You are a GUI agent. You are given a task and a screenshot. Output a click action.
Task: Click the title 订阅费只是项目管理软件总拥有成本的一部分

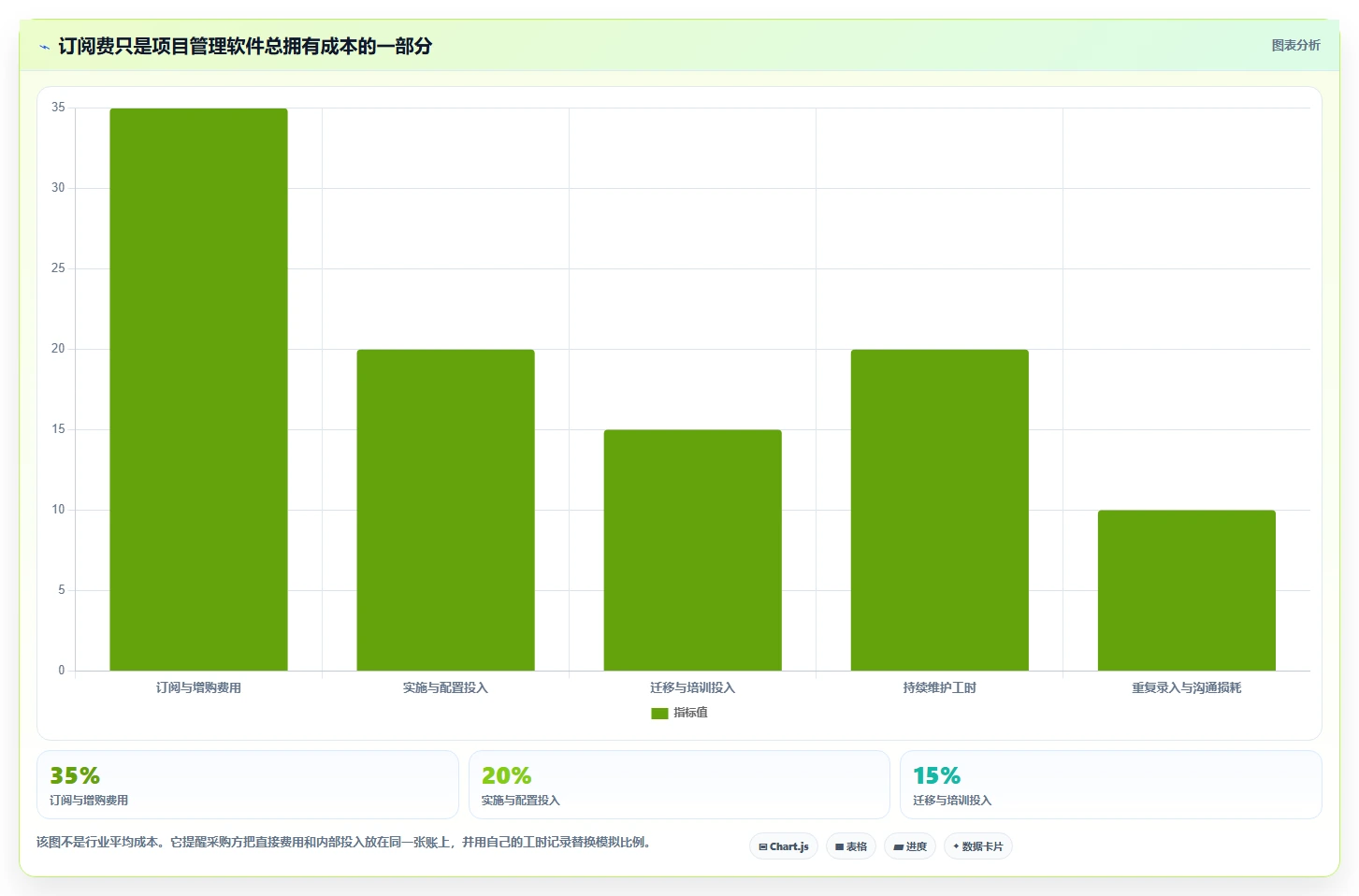pyautogui.click(x=245, y=46)
